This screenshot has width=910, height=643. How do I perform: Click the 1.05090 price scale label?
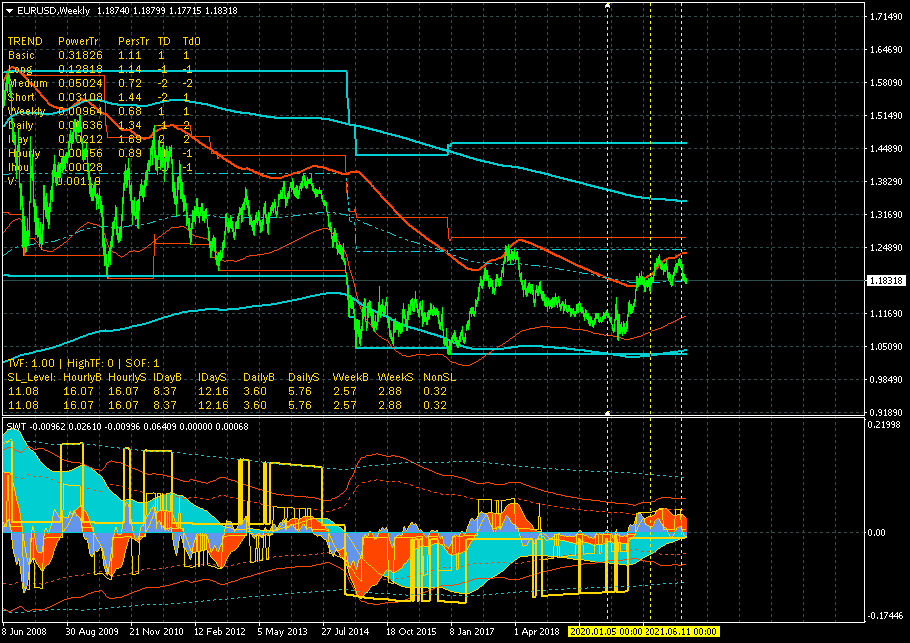click(x=886, y=346)
